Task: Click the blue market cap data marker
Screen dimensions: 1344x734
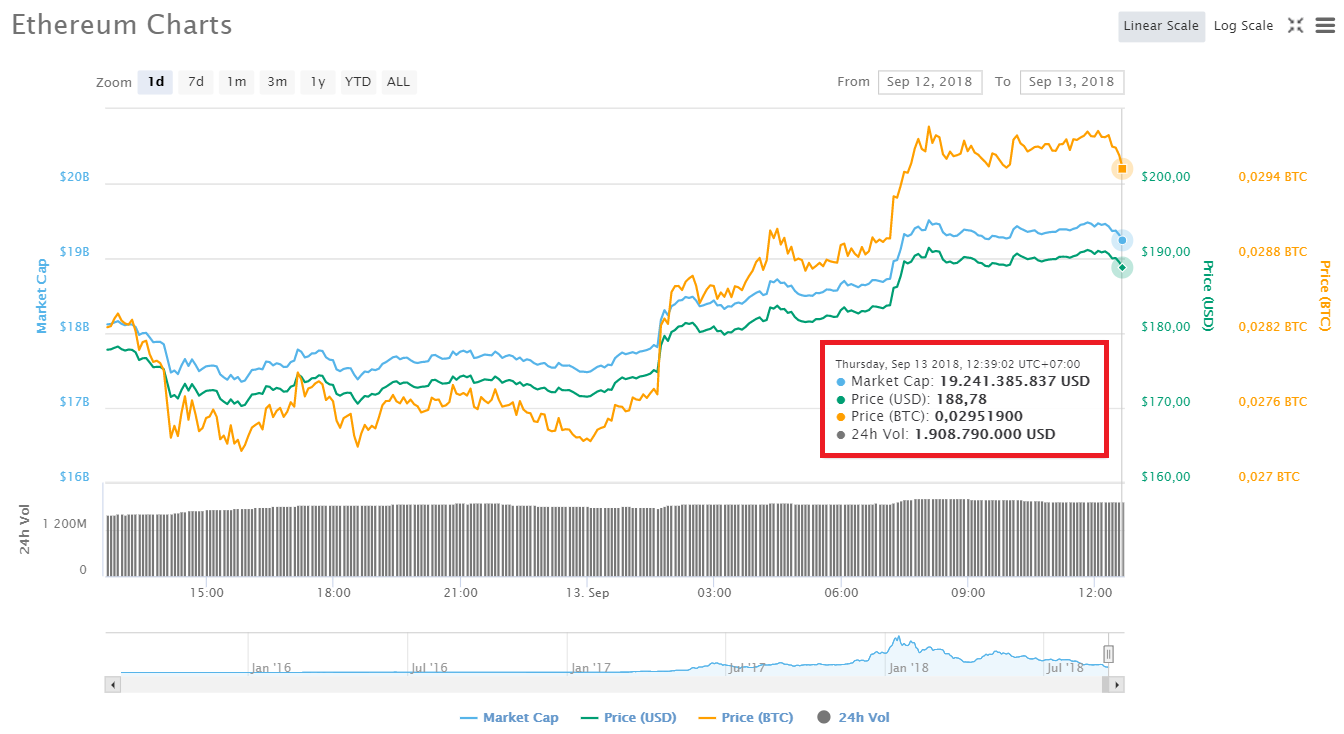Action: pyautogui.click(x=1122, y=240)
